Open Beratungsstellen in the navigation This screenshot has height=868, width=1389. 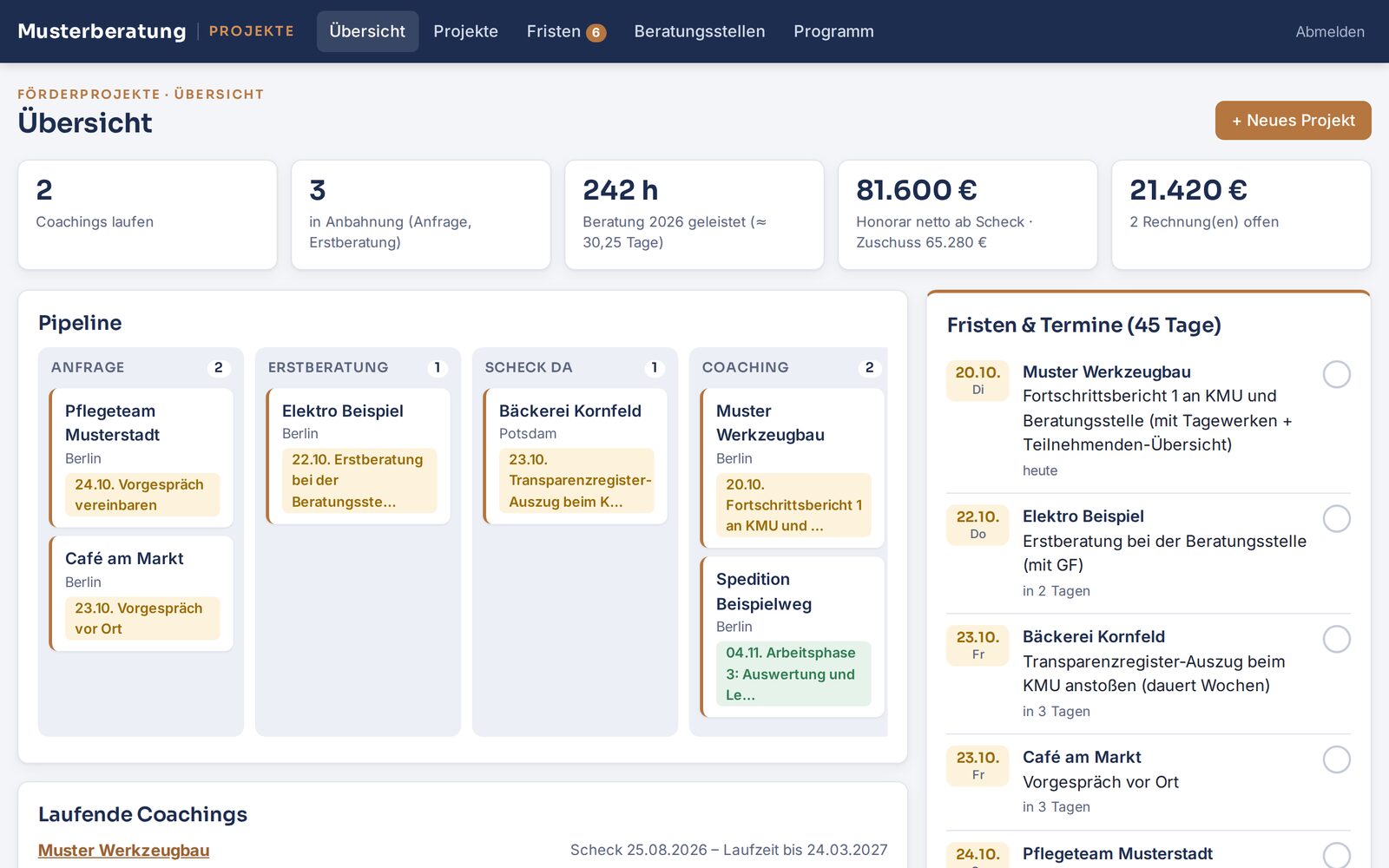700,31
